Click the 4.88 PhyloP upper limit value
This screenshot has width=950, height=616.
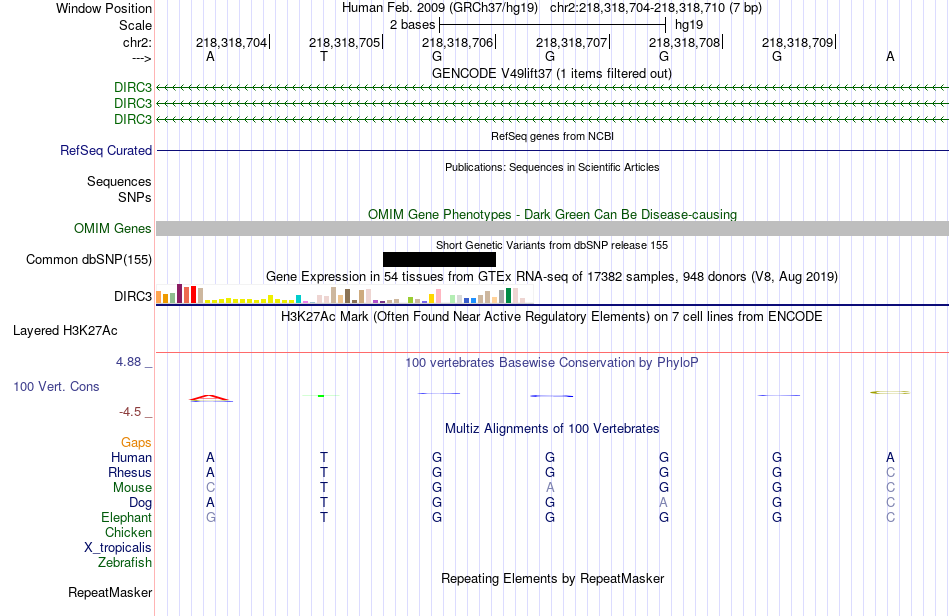pos(128,362)
